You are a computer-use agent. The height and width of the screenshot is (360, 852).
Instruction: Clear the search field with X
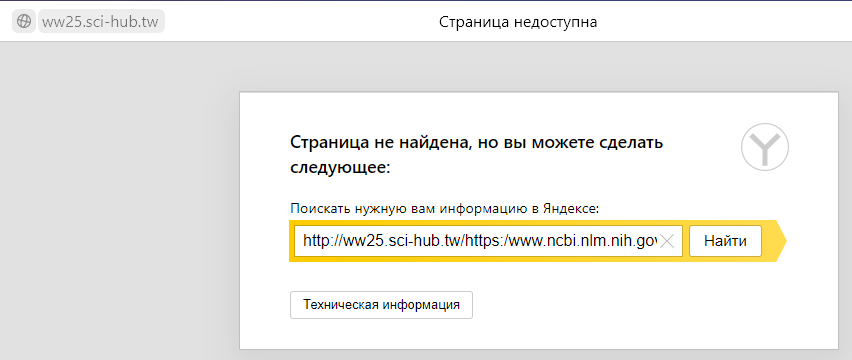666,242
